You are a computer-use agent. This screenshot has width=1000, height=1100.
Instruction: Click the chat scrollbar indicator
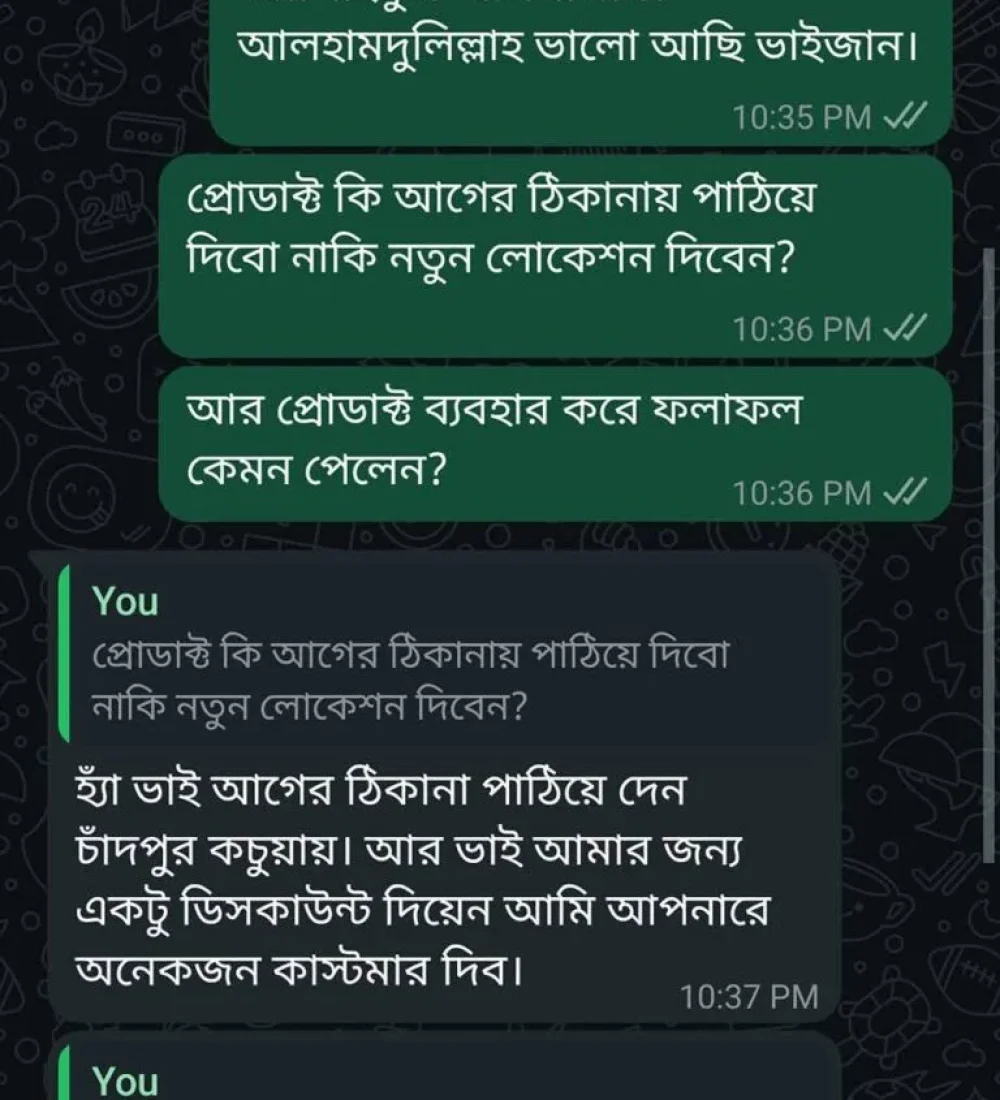(x=988, y=555)
